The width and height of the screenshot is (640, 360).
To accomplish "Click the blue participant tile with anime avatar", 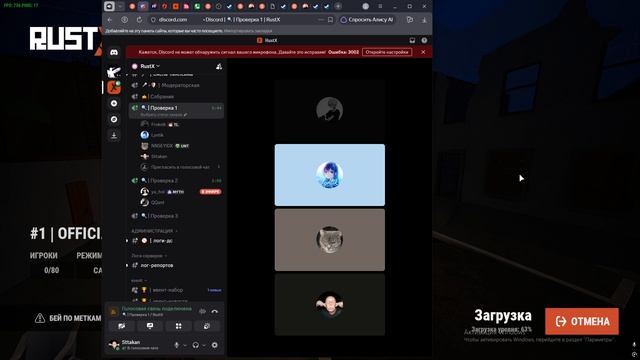I will (330, 175).
